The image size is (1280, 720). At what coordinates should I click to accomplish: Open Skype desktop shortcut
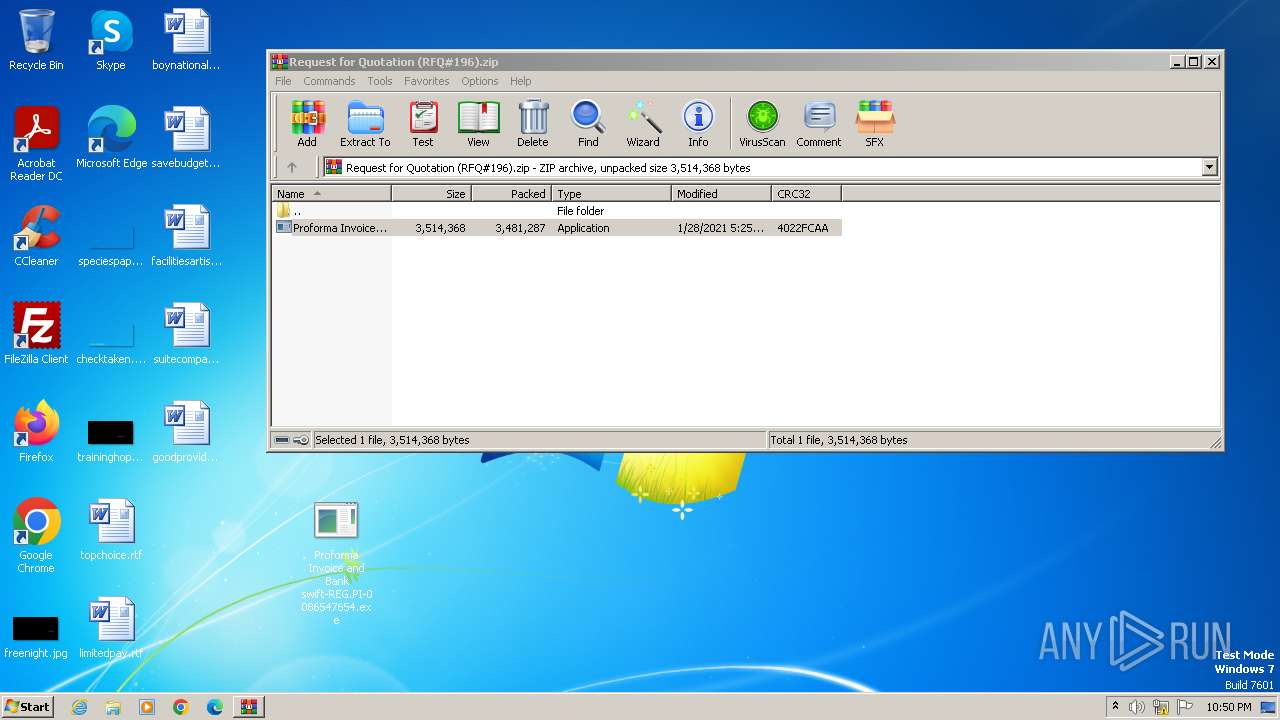click(110, 40)
